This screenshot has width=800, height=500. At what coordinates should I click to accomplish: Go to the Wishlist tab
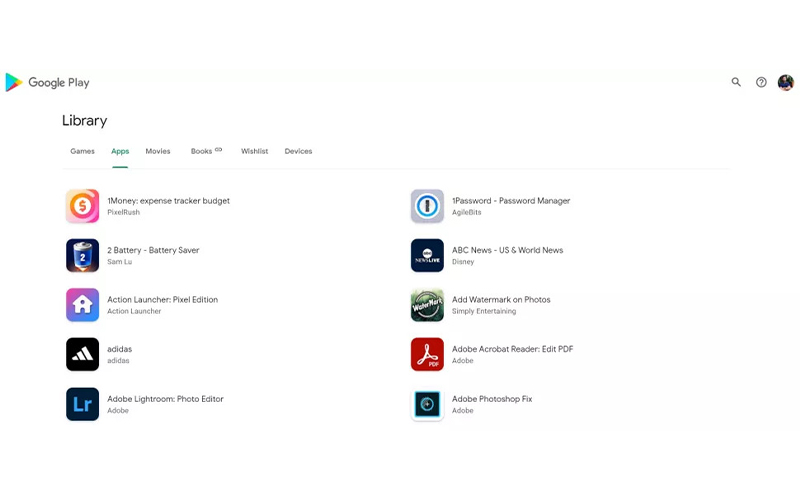tap(255, 151)
